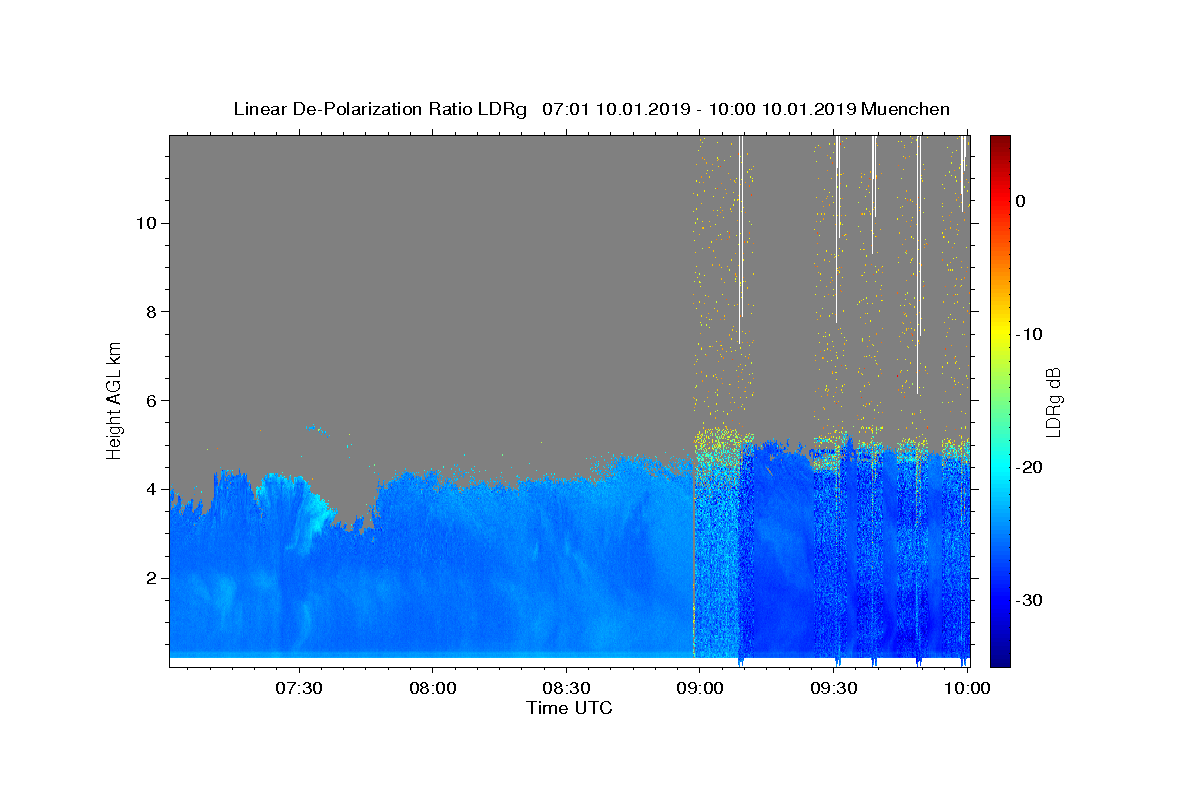This screenshot has width=1200, height=800.
Task: Click the 09:00 time tick label
Action: tap(701, 688)
